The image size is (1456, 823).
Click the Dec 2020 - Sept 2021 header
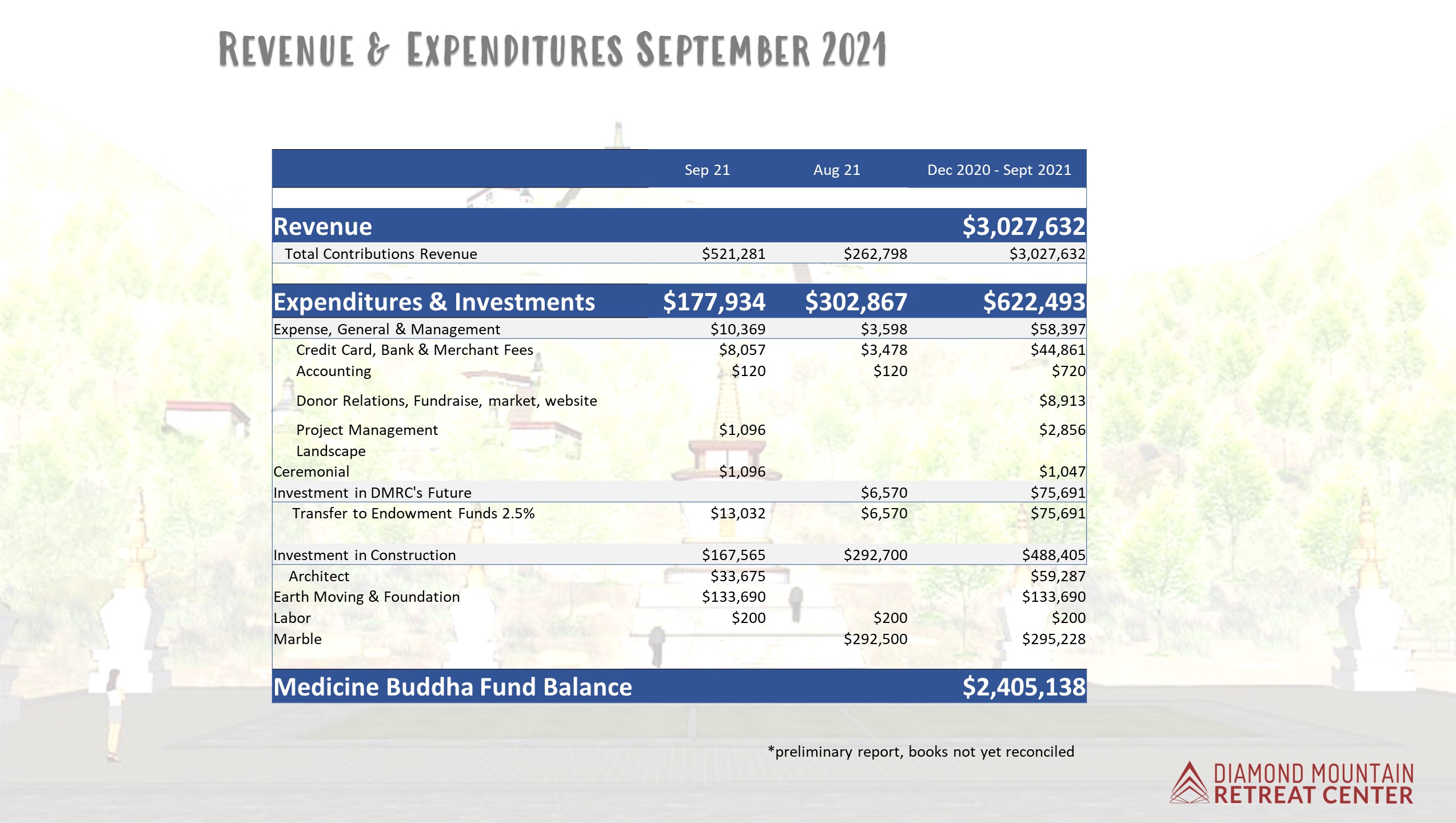point(999,170)
